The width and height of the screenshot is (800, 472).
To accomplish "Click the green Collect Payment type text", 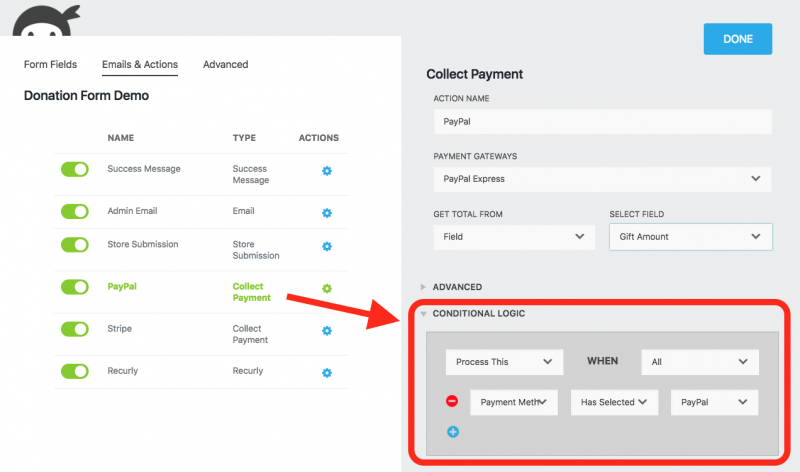I will (252, 292).
